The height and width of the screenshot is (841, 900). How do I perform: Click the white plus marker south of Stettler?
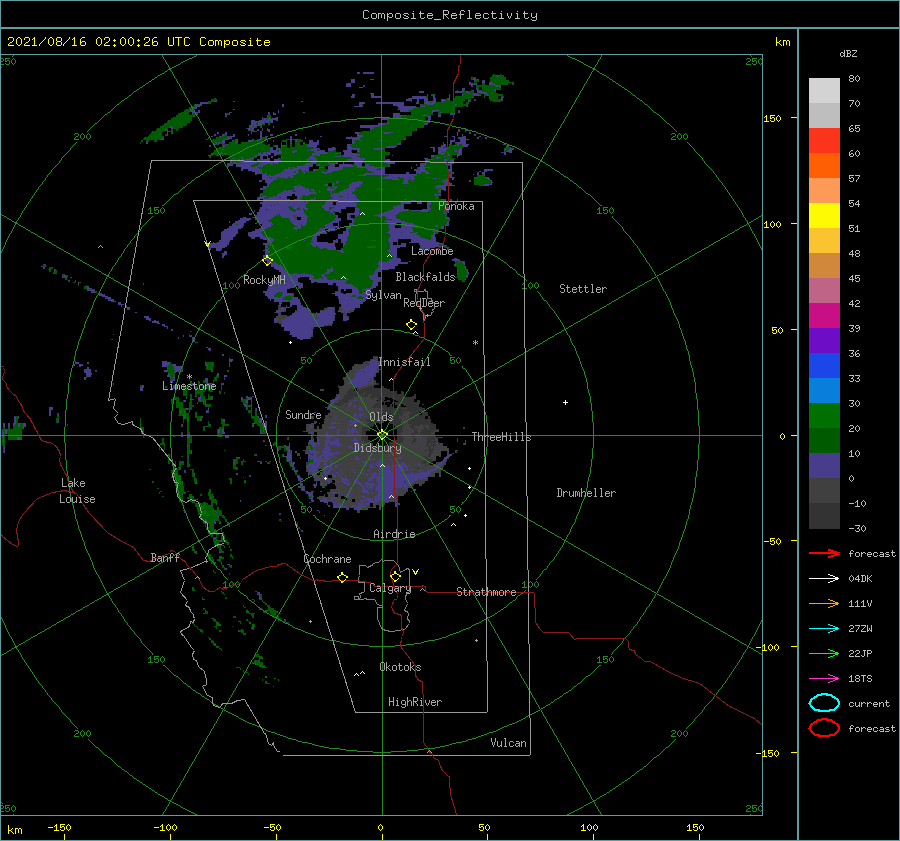coord(565,402)
